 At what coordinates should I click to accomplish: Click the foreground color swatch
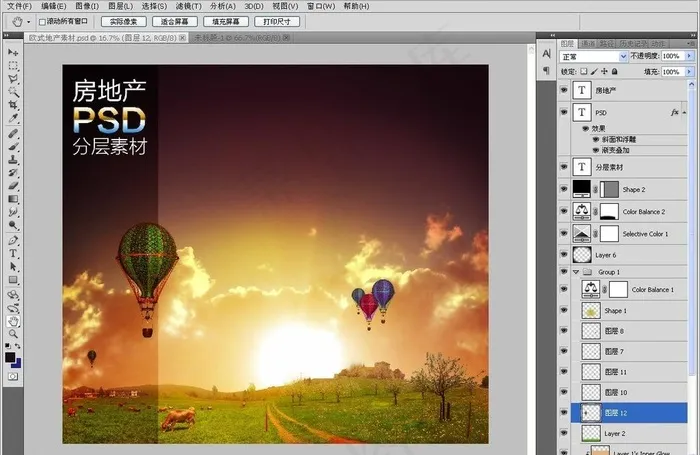(x=10, y=357)
